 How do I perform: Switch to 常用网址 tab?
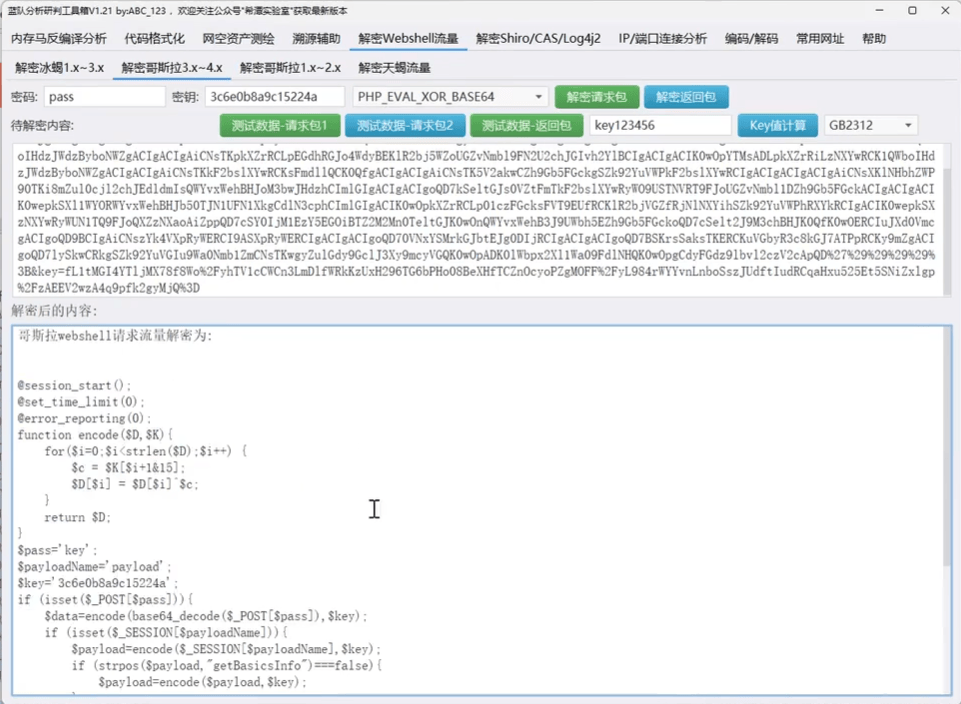tap(820, 39)
